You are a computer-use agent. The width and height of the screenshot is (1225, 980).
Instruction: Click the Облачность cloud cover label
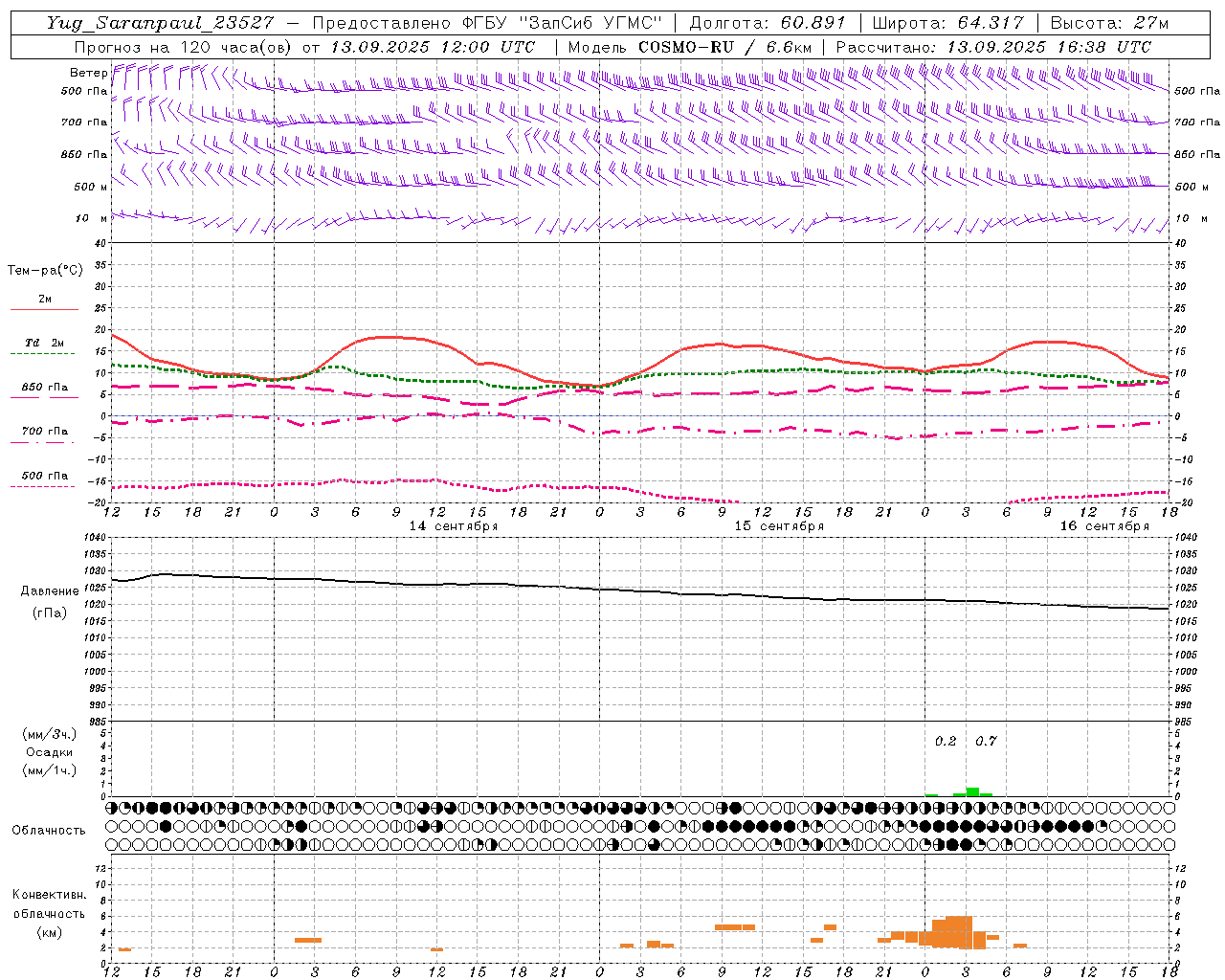[49, 831]
